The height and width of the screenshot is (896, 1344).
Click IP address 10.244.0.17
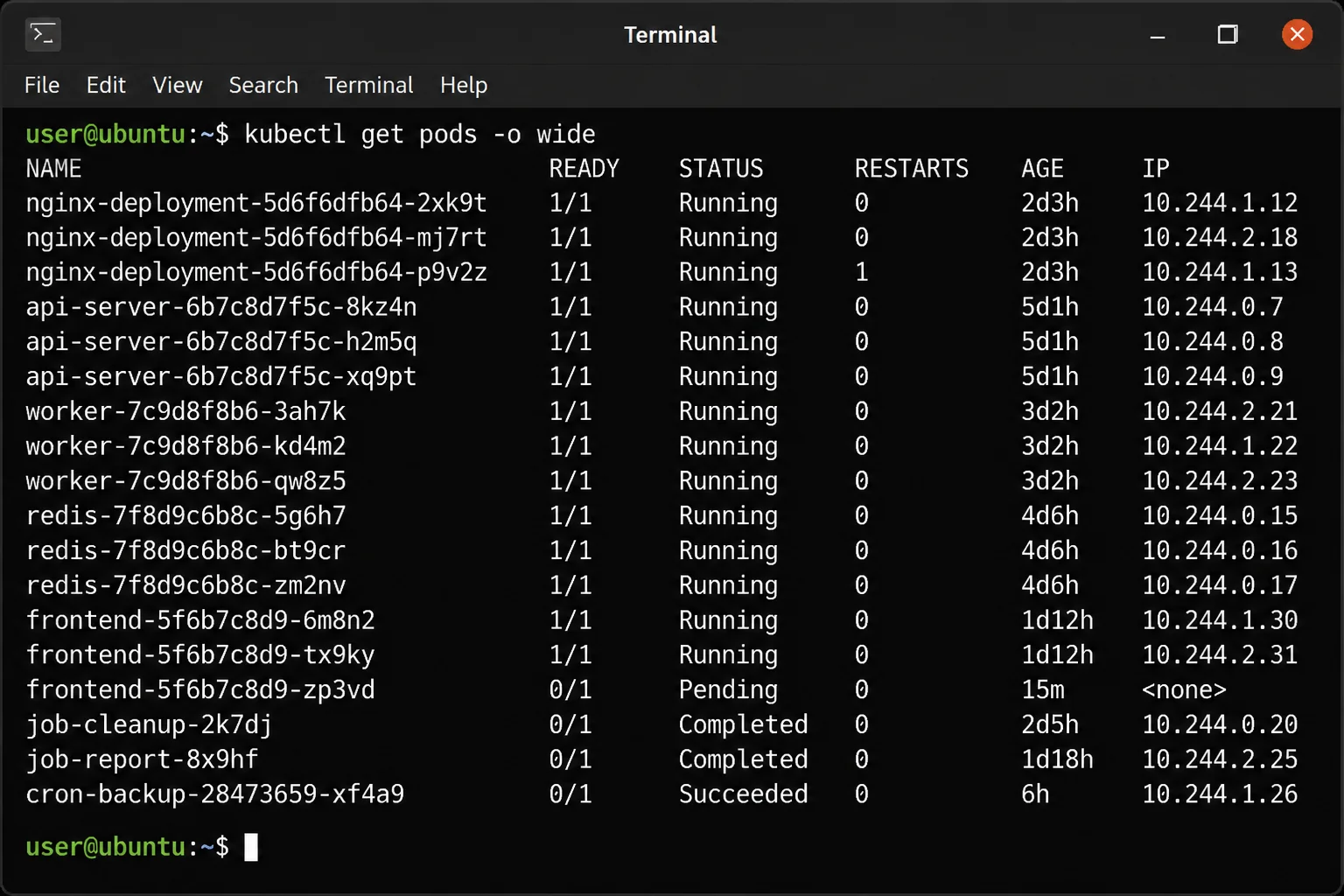tap(1220, 585)
